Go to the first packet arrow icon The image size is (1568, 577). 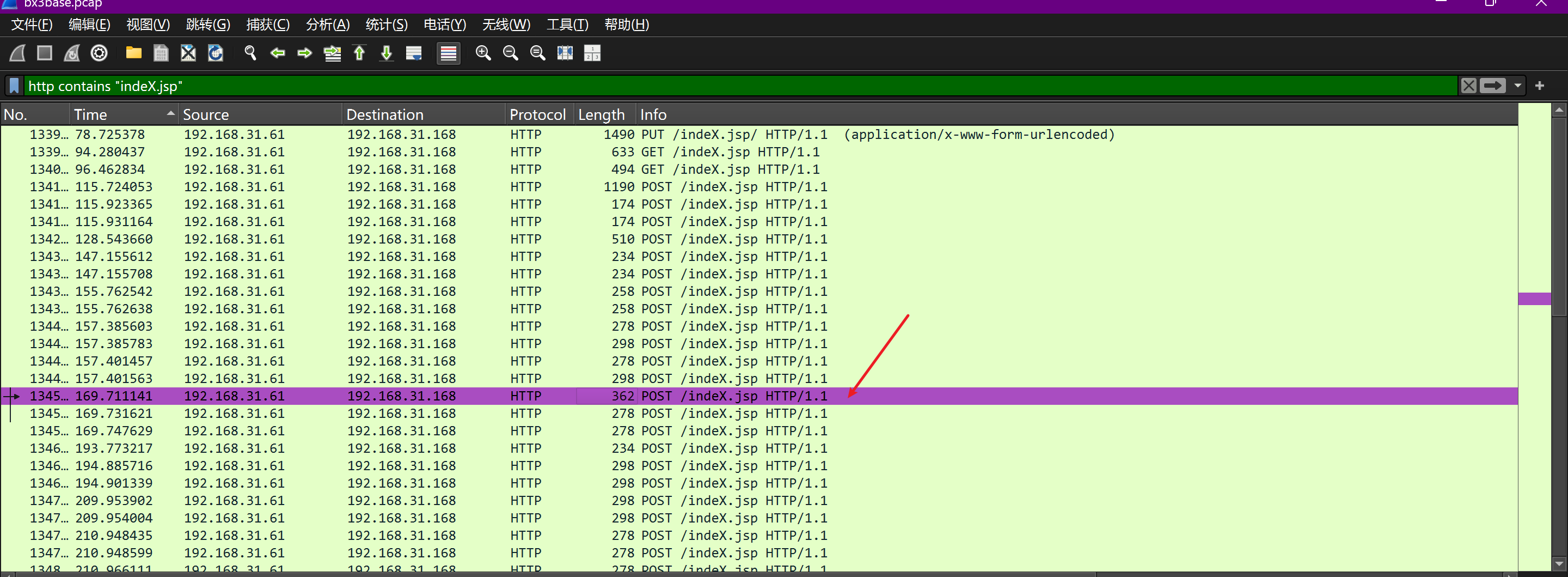pyautogui.click(x=359, y=53)
